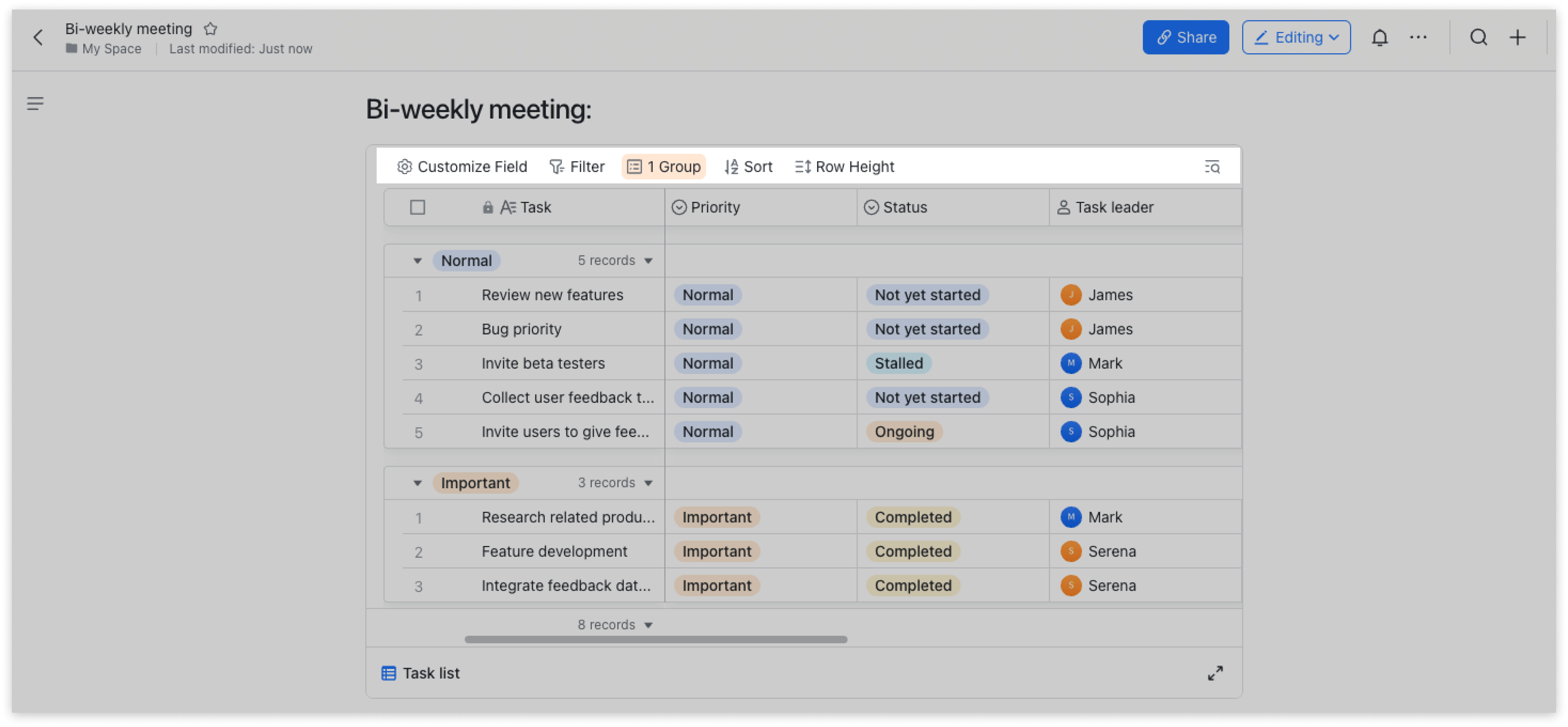Open the notifications bell
1568x727 pixels.
click(1379, 38)
